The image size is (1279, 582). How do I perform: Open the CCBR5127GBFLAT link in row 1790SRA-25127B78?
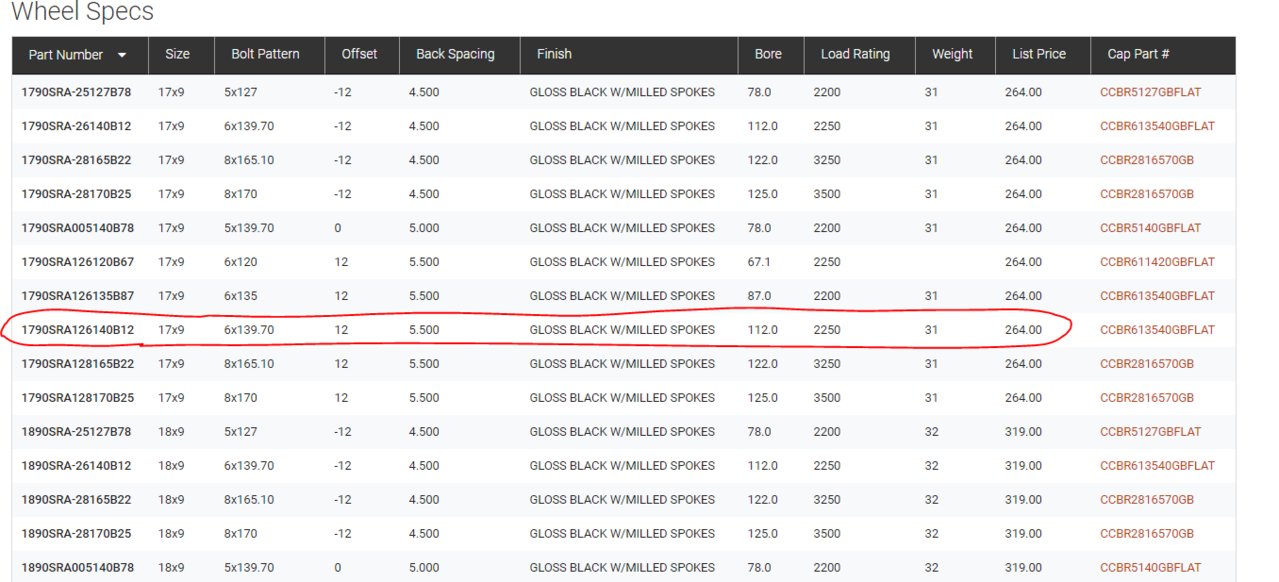pos(1150,92)
